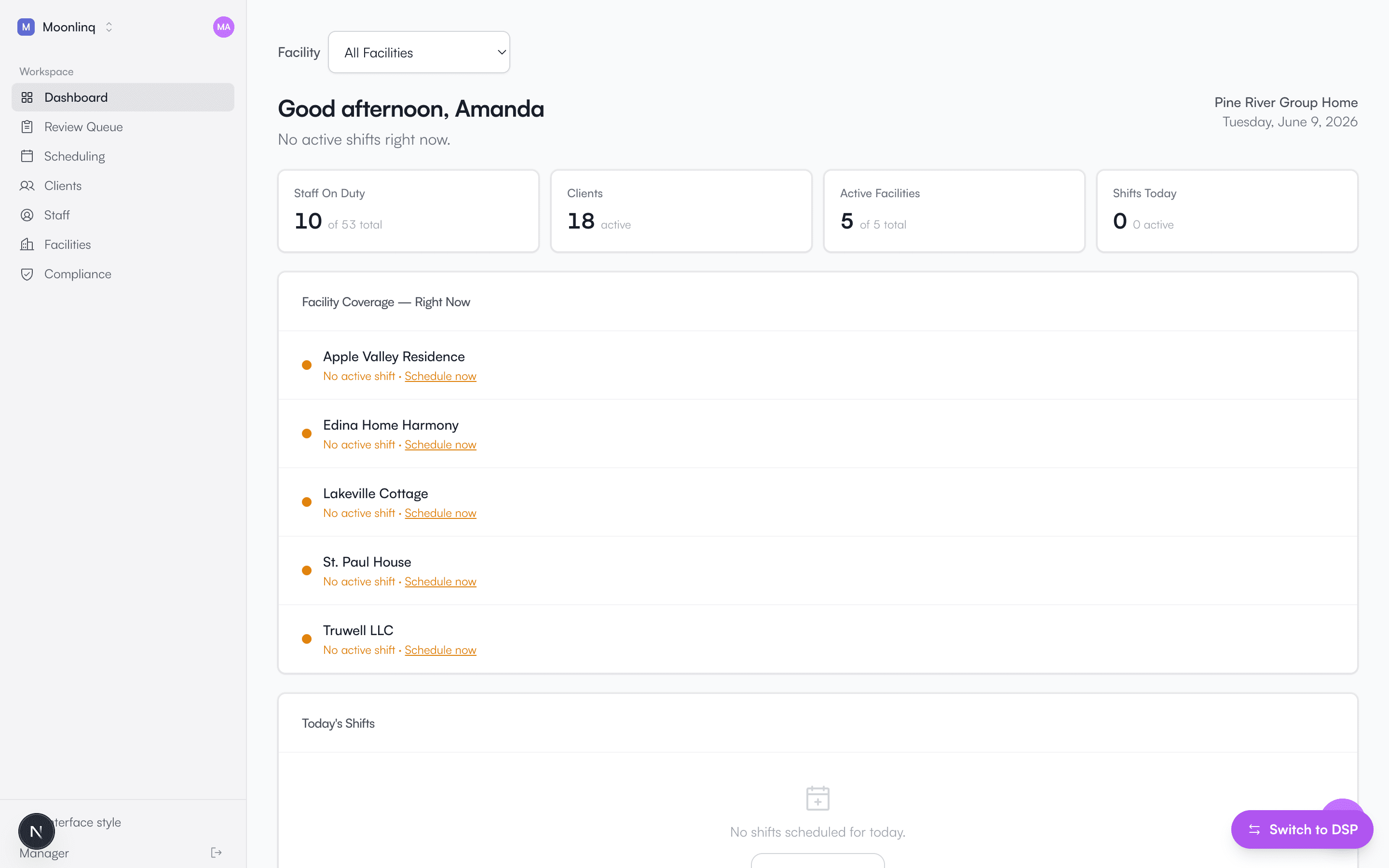This screenshot has width=1389, height=868.
Task: Click the Today's Shifts heading
Action: pyautogui.click(x=338, y=723)
